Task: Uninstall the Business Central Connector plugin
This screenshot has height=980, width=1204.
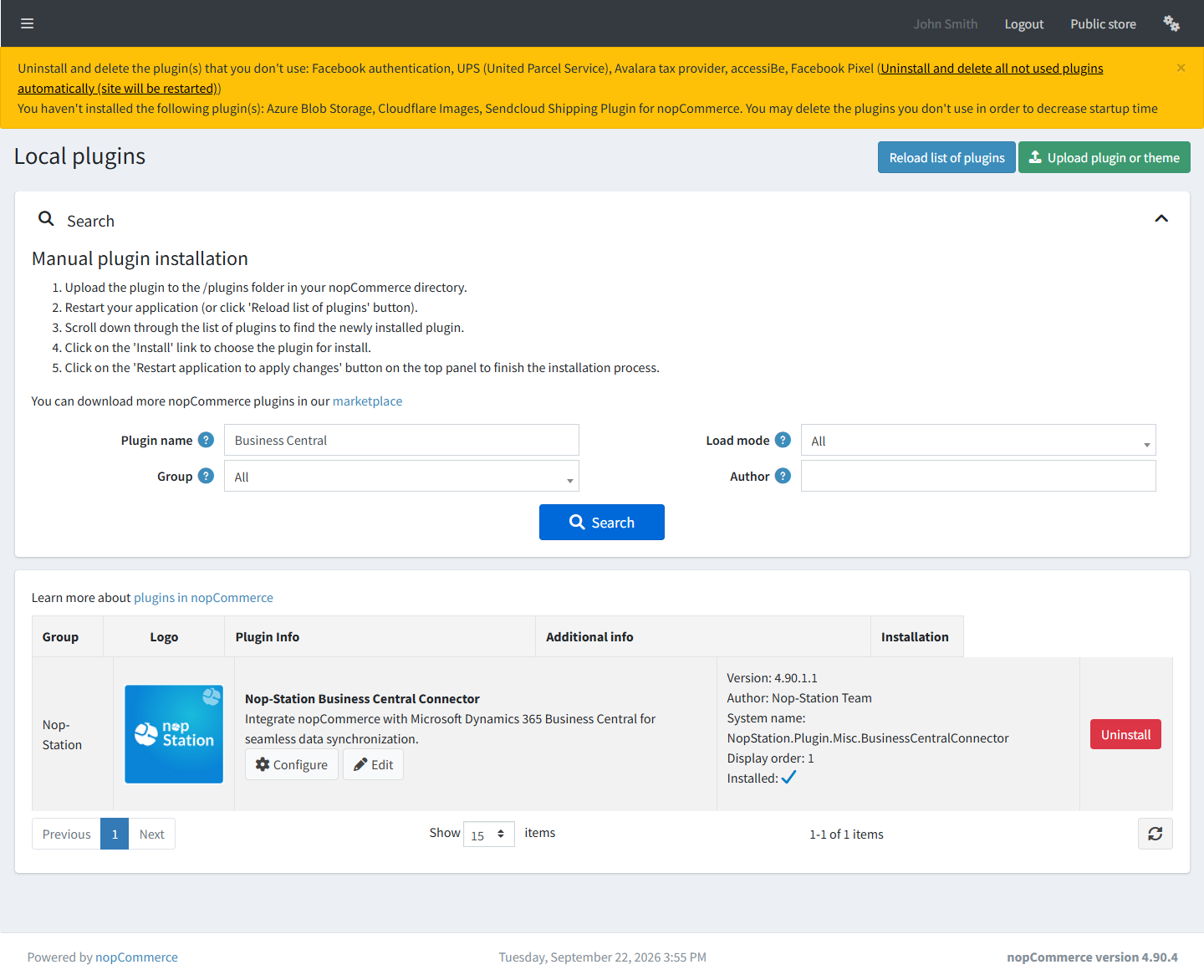Action: (1125, 734)
